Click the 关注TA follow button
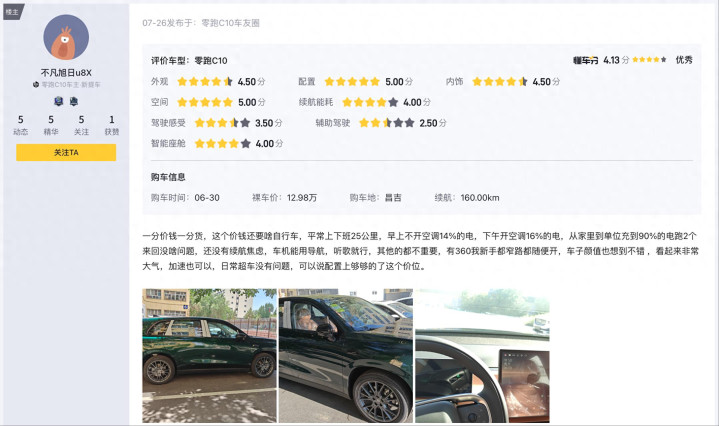 coord(66,152)
